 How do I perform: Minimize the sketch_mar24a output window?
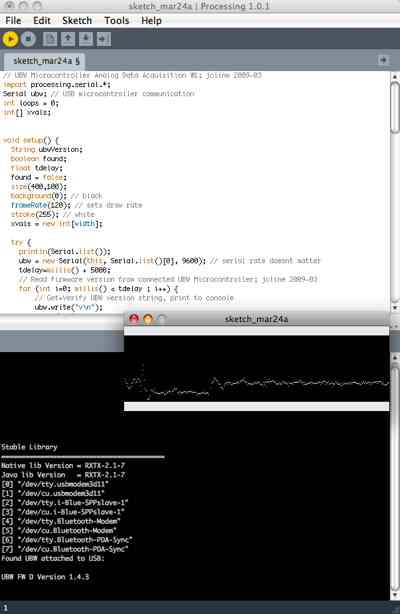click(x=148, y=319)
